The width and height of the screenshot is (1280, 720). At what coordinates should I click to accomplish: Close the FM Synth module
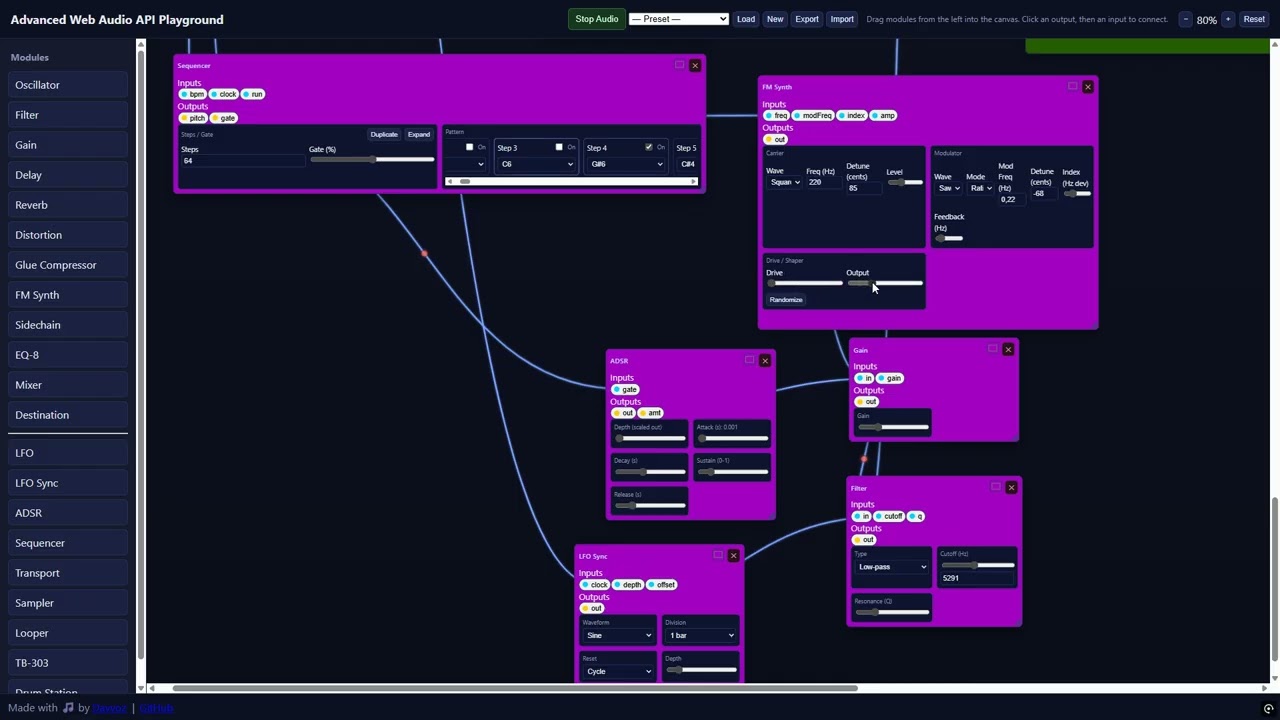coord(1088,87)
